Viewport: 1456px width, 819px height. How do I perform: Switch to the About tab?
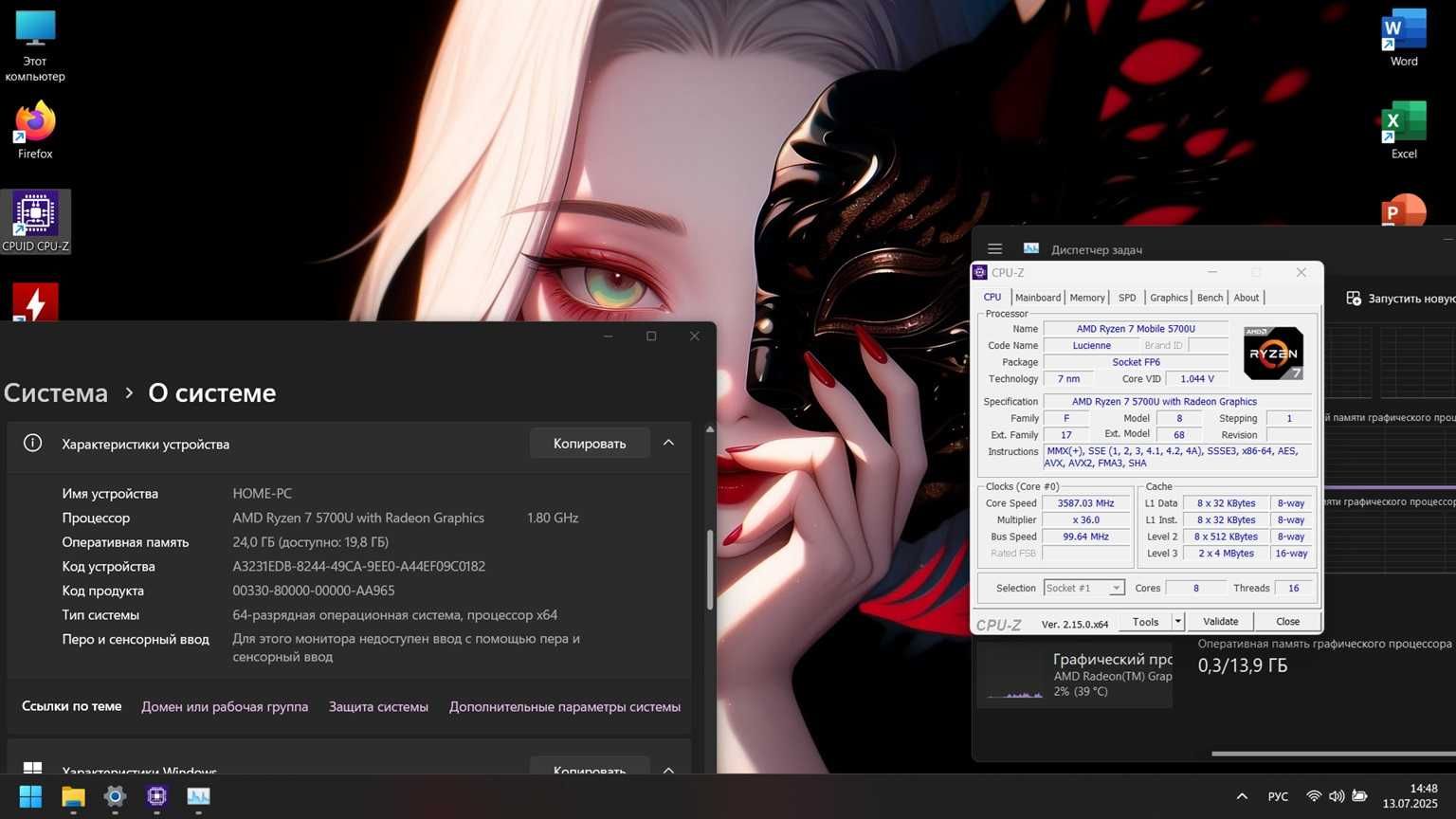pyautogui.click(x=1247, y=298)
